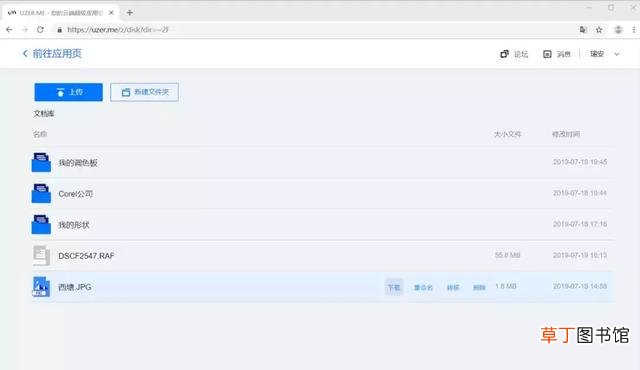Click the browser forward arrow

[25, 30]
